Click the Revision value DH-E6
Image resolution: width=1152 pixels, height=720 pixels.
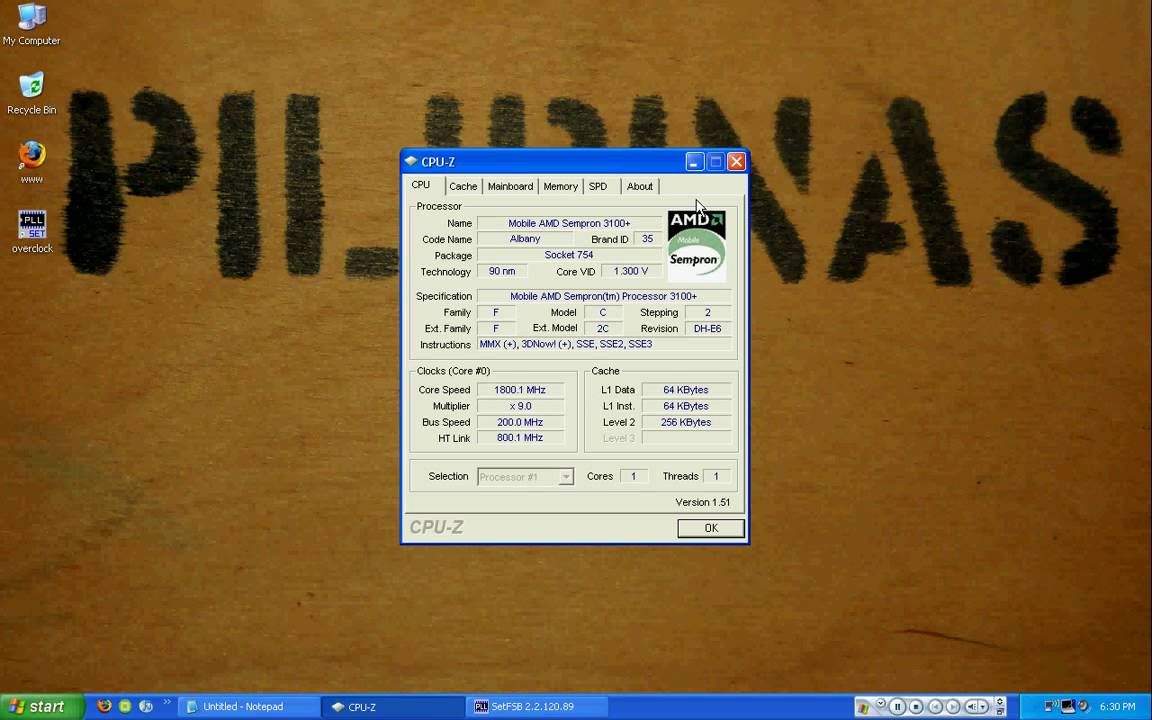708,328
